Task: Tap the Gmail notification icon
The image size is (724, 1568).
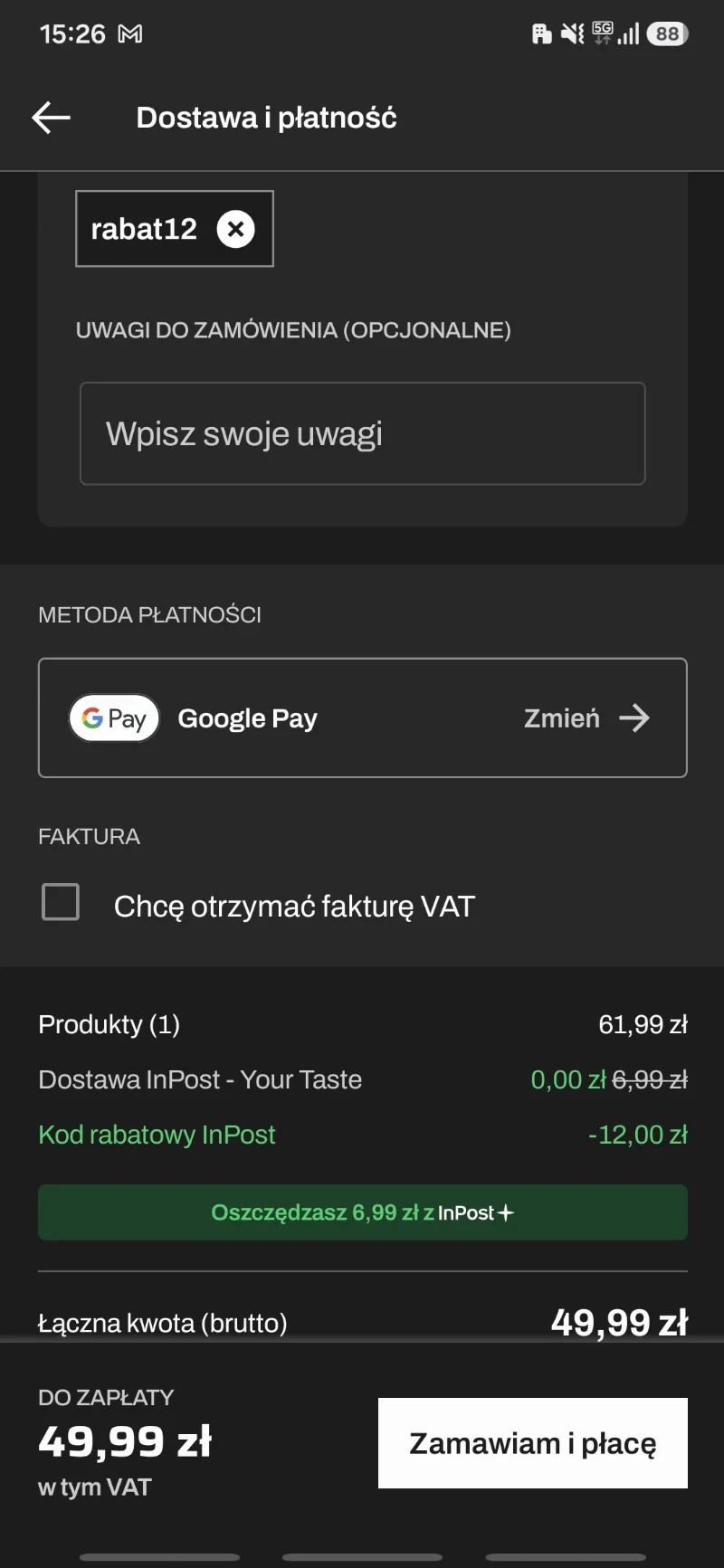Action: (x=130, y=34)
